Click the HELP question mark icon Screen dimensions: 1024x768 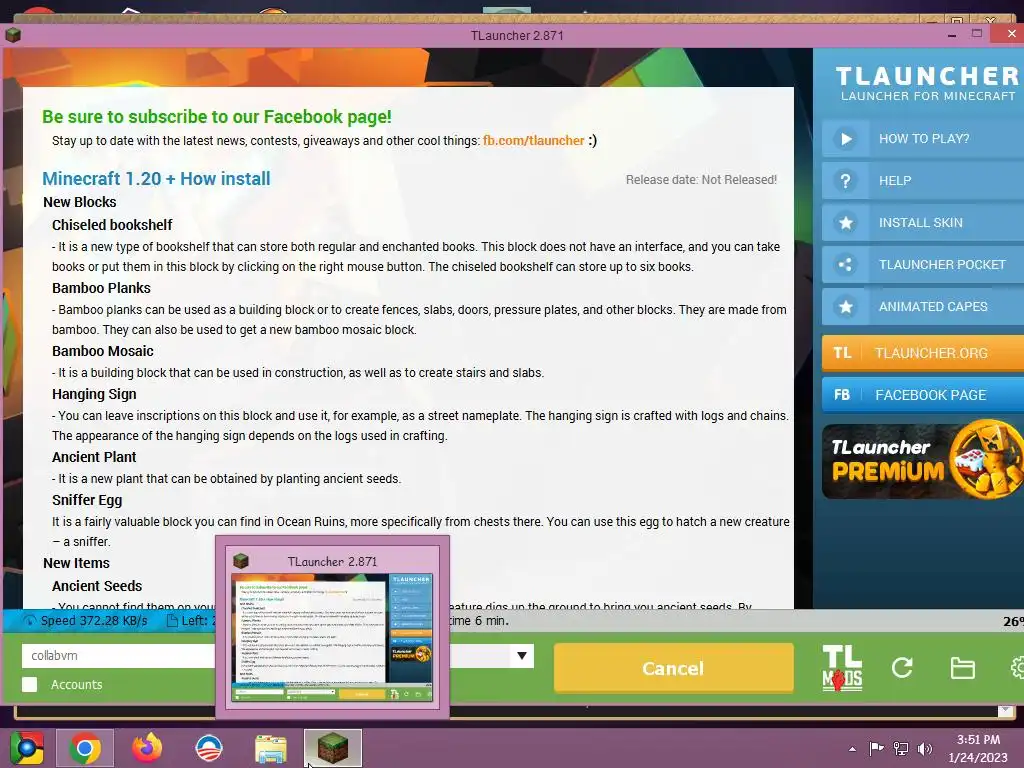[845, 180]
